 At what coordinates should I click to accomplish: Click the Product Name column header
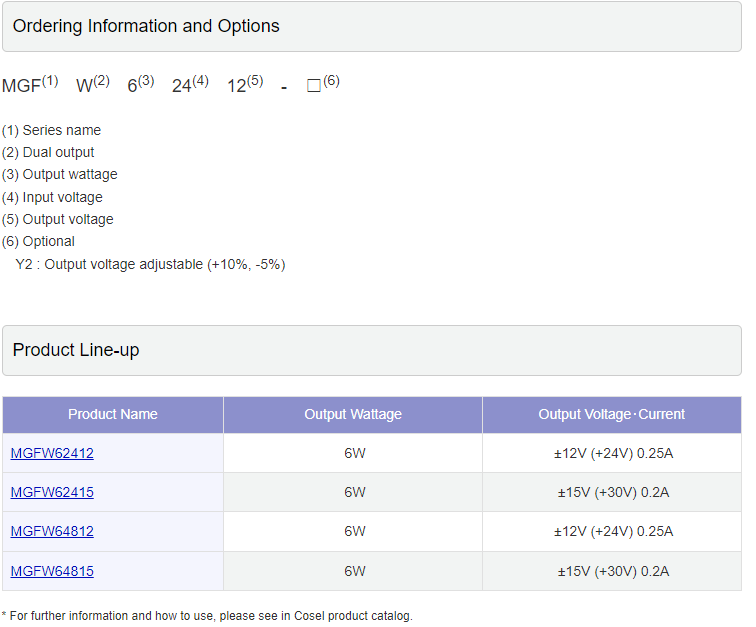[113, 414]
